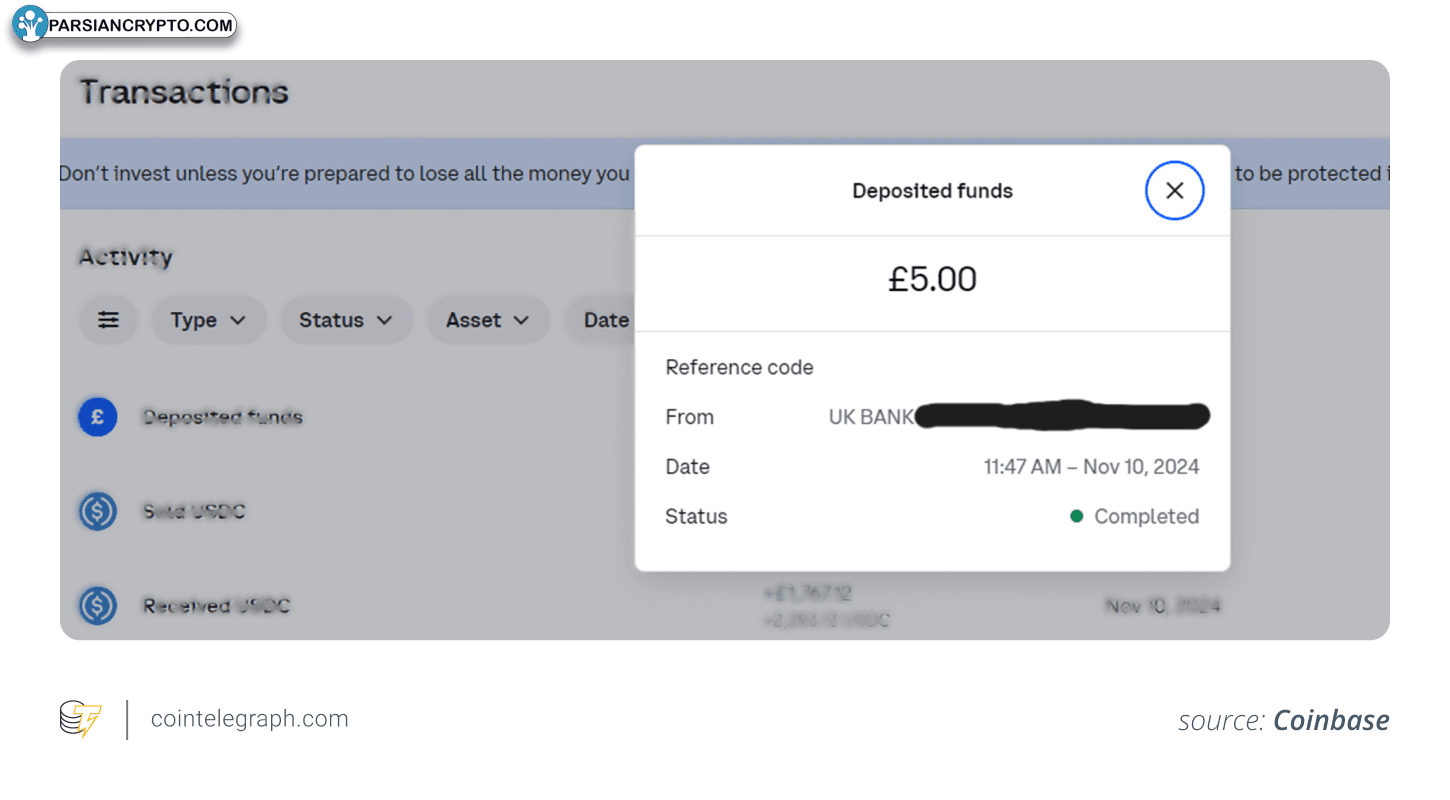1450x800 pixels.
Task: Click the green Completed status dot
Action: (x=1077, y=516)
